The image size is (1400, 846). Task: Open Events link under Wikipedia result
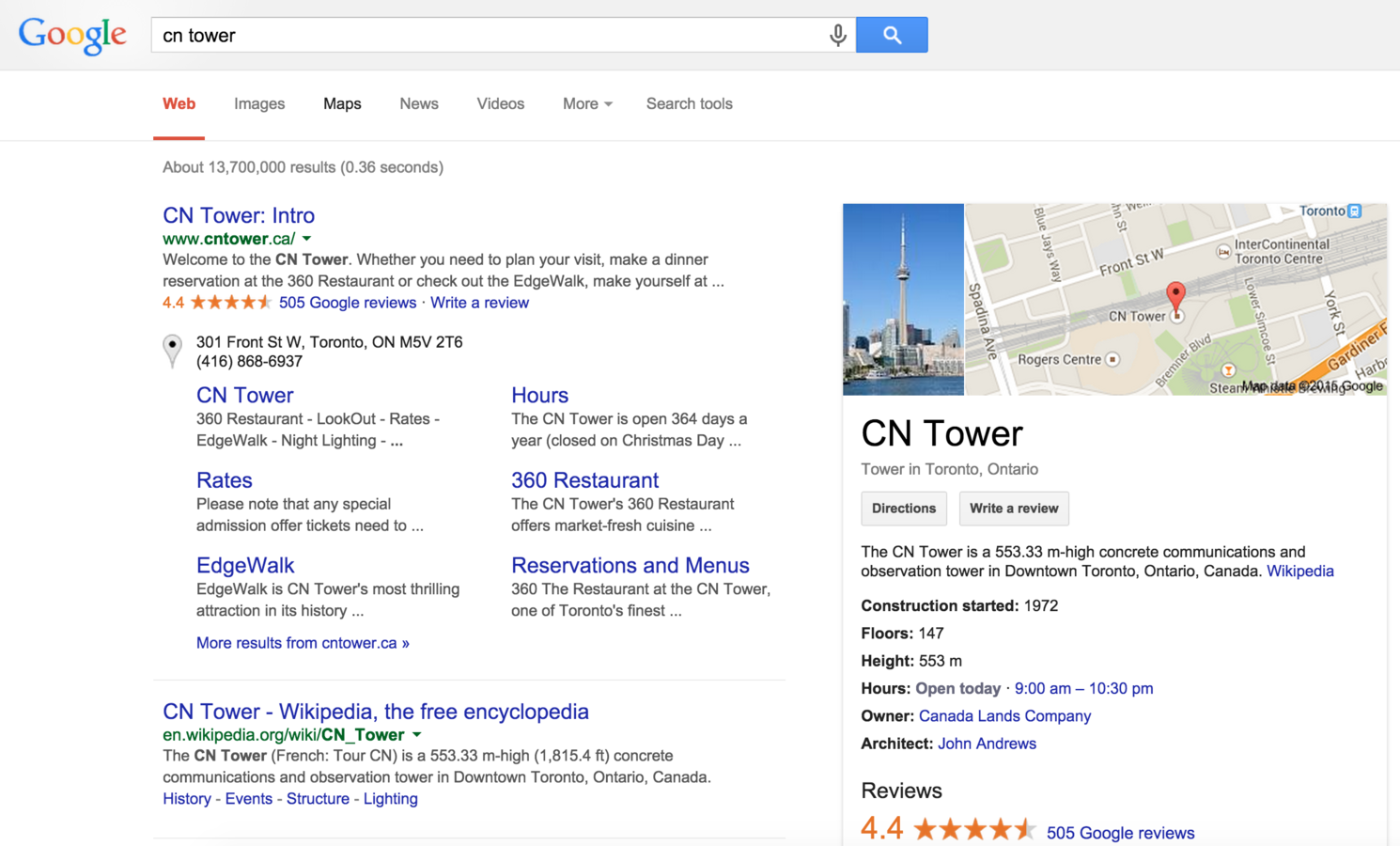click(249, 799)
